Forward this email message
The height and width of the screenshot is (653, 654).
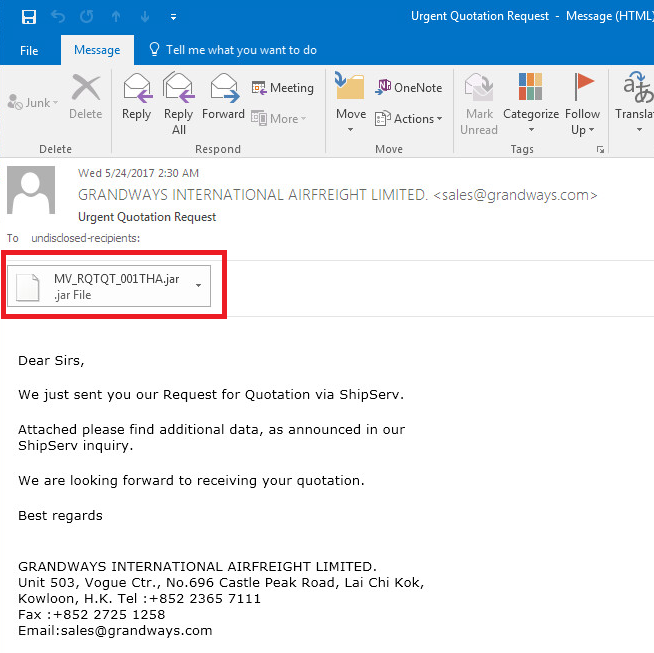pos(223,97)
